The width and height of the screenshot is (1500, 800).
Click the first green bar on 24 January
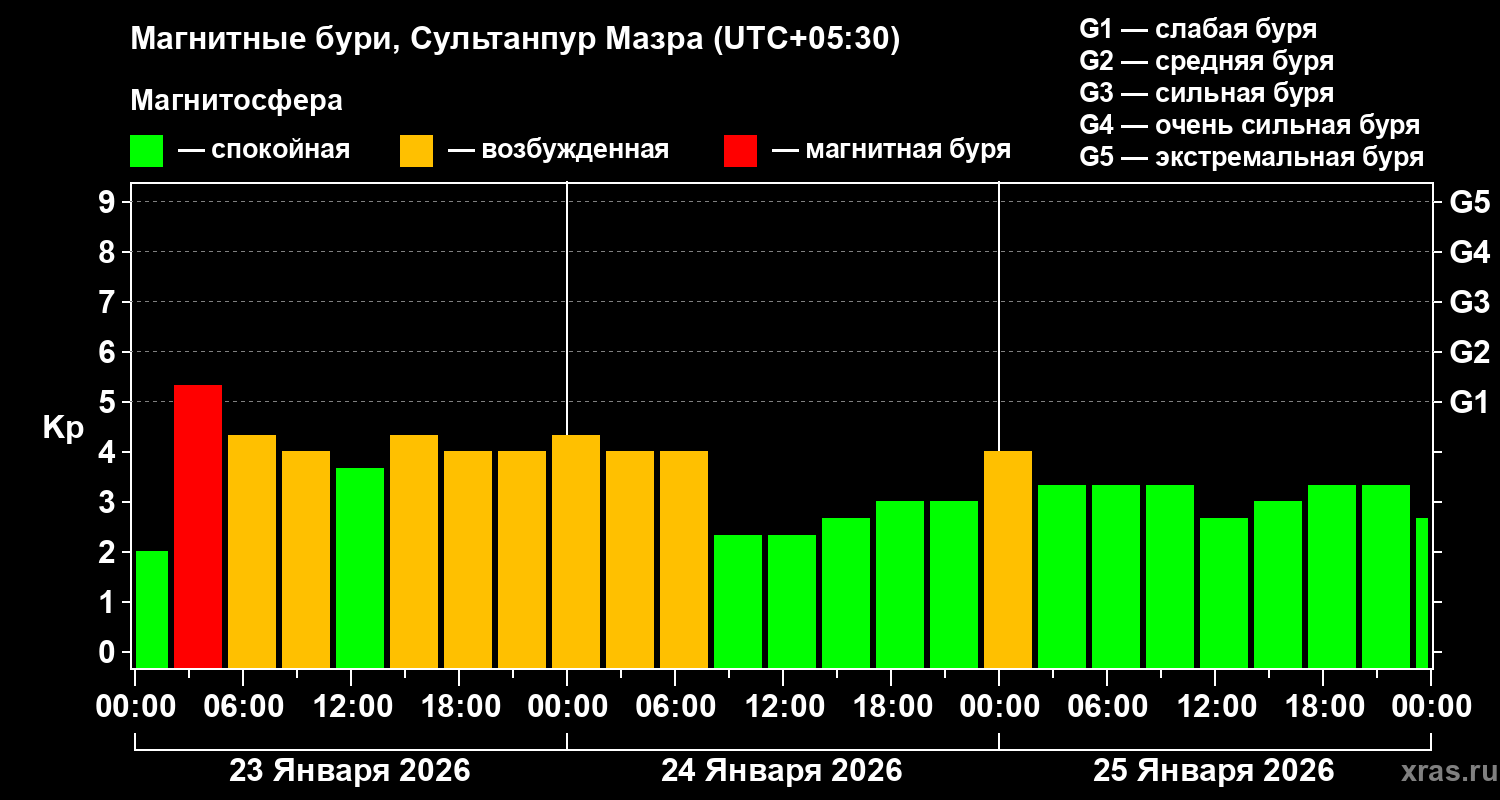[x=738, y=601]
